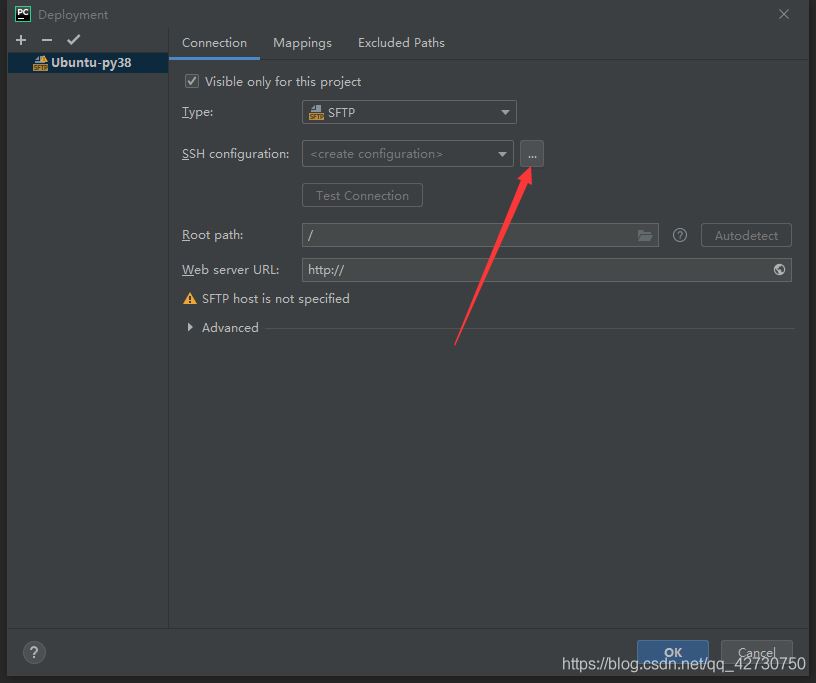Click the Autodetect button
The image size is (816, 683).
(746, 235)
